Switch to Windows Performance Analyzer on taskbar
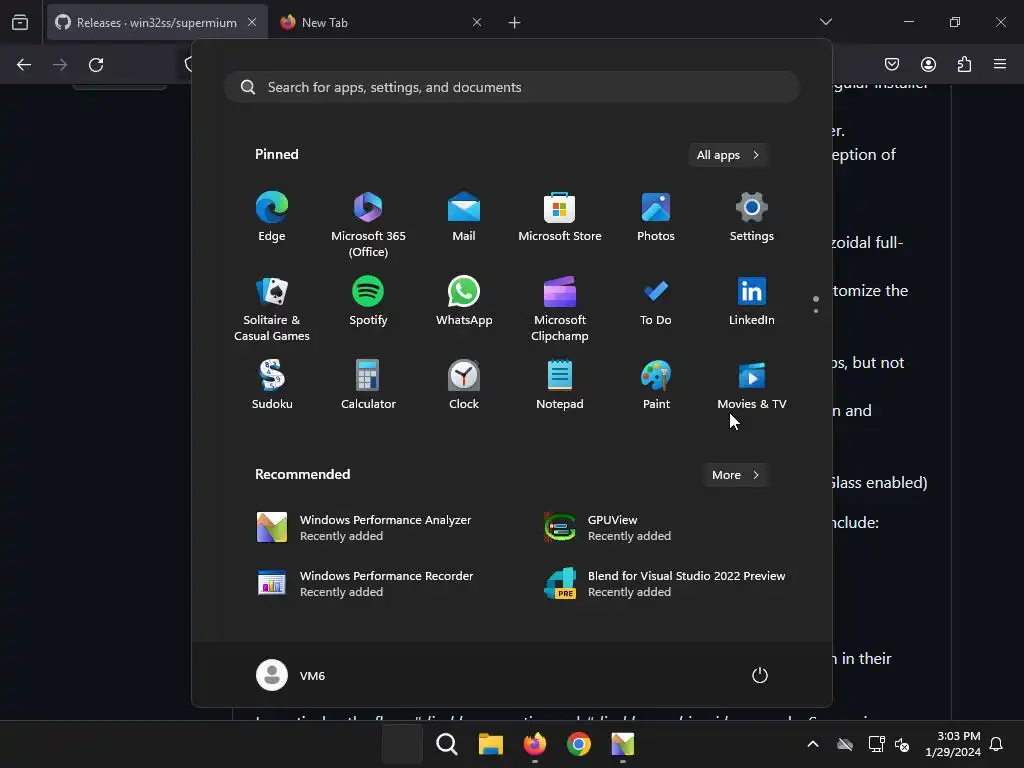The width and height of the screenshot is (1024, 768). pos(622,744)
